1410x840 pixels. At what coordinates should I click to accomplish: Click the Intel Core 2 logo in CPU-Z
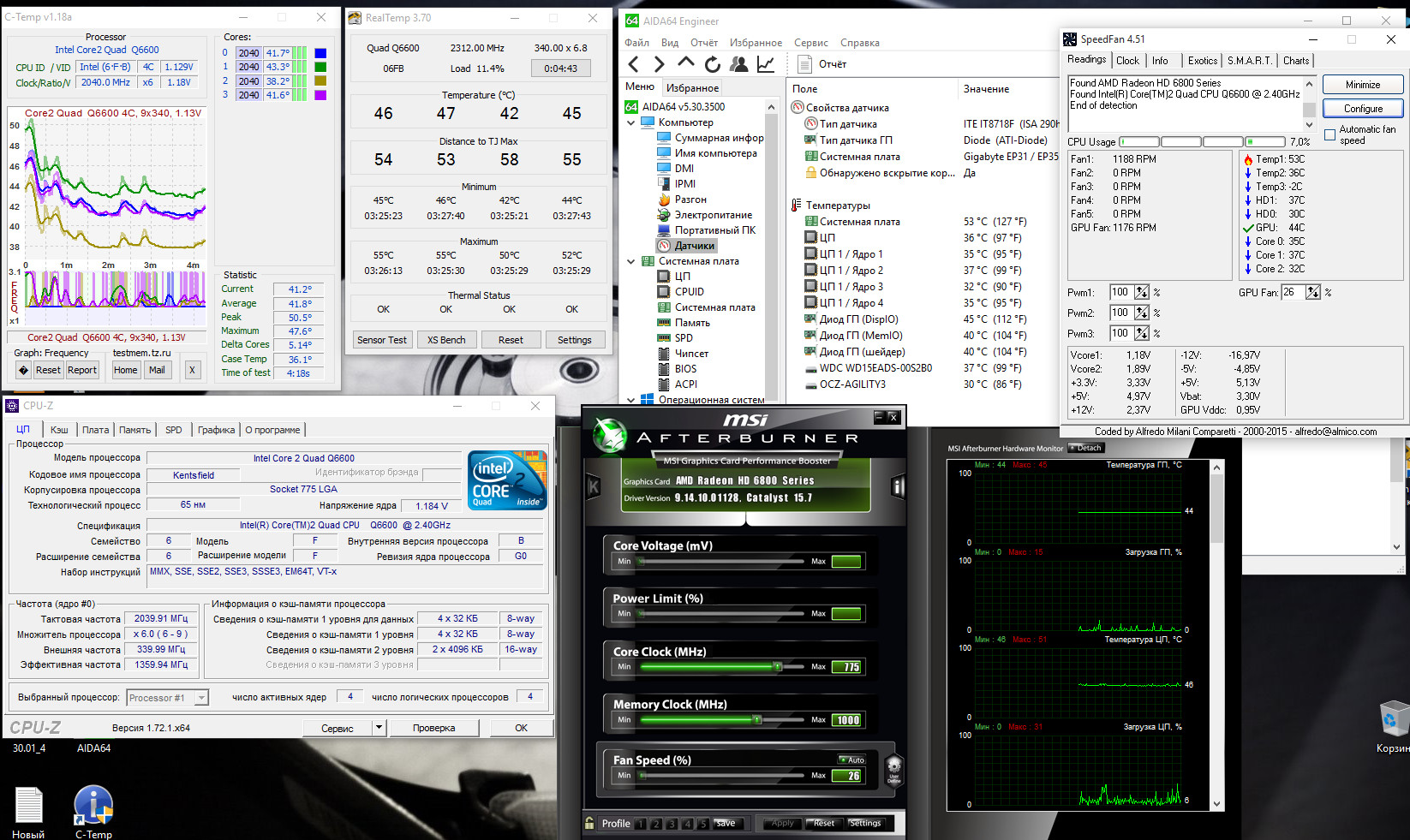[x=507, y=480]
